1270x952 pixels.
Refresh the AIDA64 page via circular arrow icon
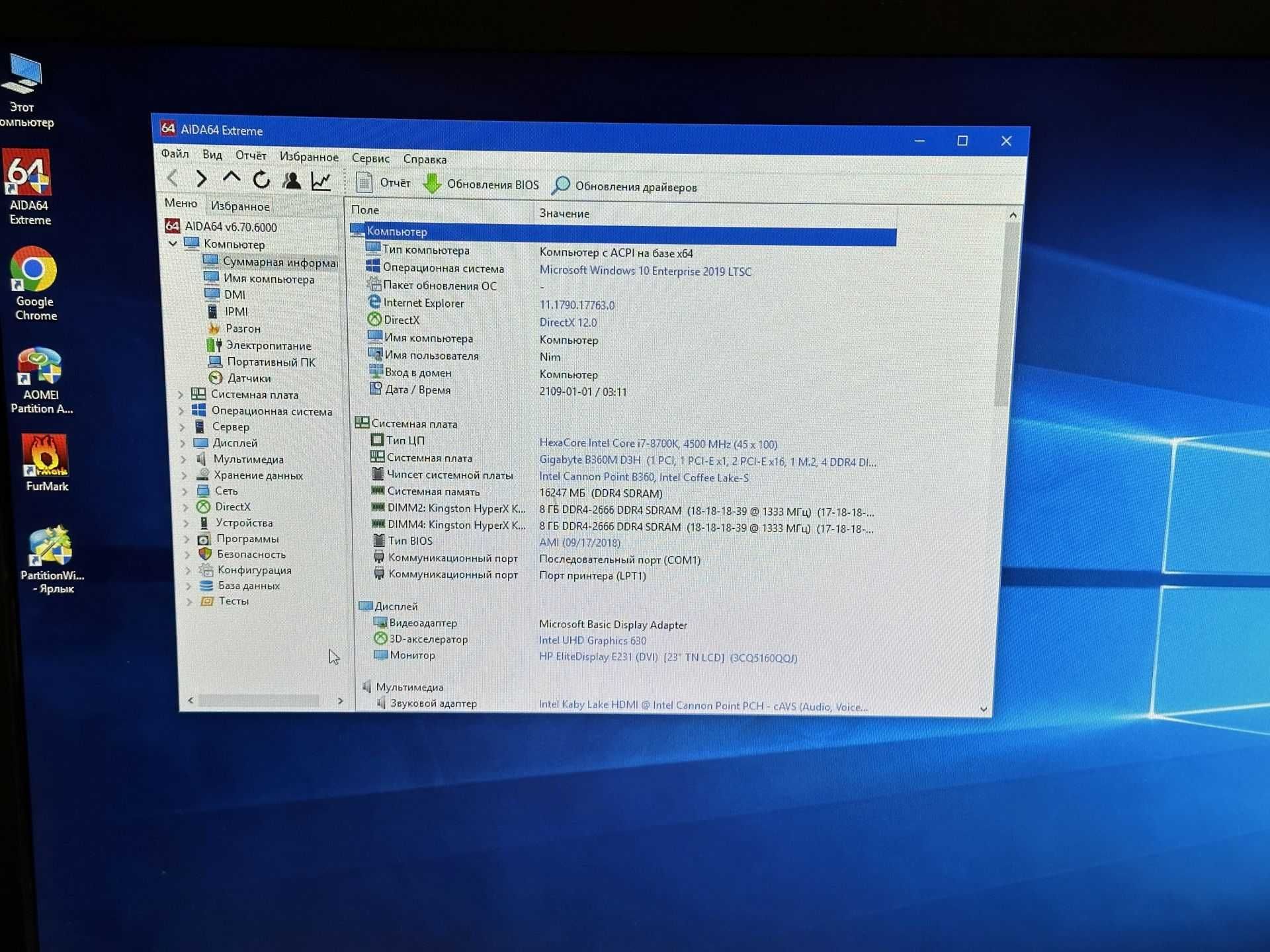tap(261, 179)
